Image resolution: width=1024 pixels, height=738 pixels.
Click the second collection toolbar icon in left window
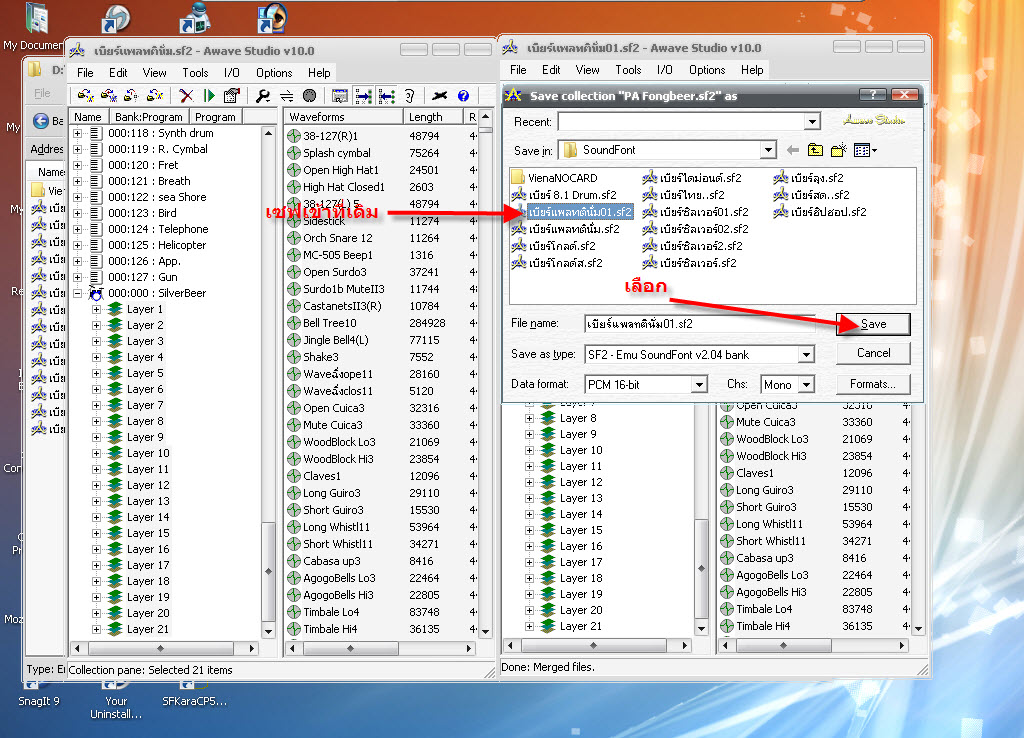[x=108, y=96]
